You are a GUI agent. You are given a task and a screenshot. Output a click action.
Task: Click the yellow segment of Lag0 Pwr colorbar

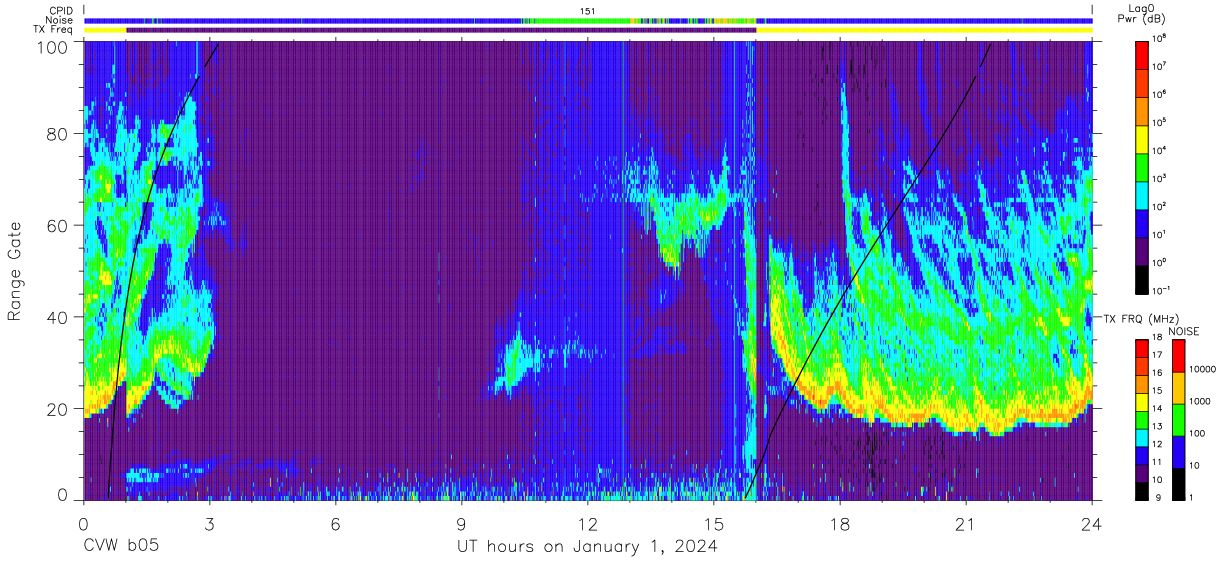click(1142, 138)
